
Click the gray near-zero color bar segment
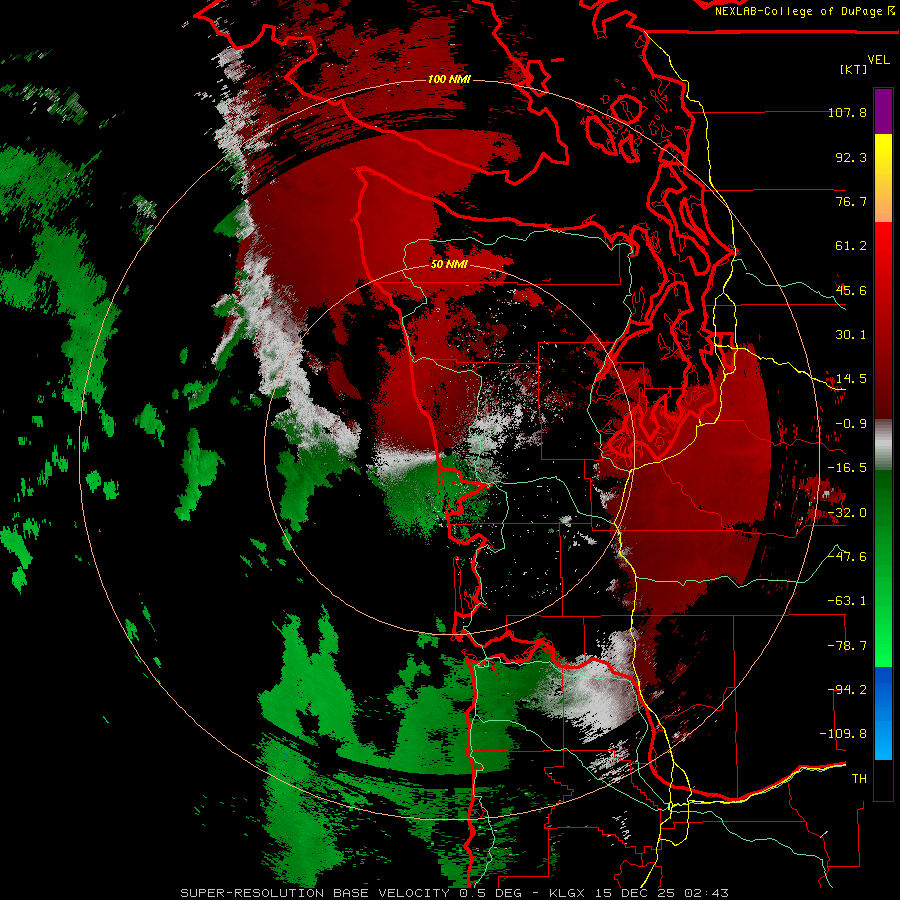point(883,445)
